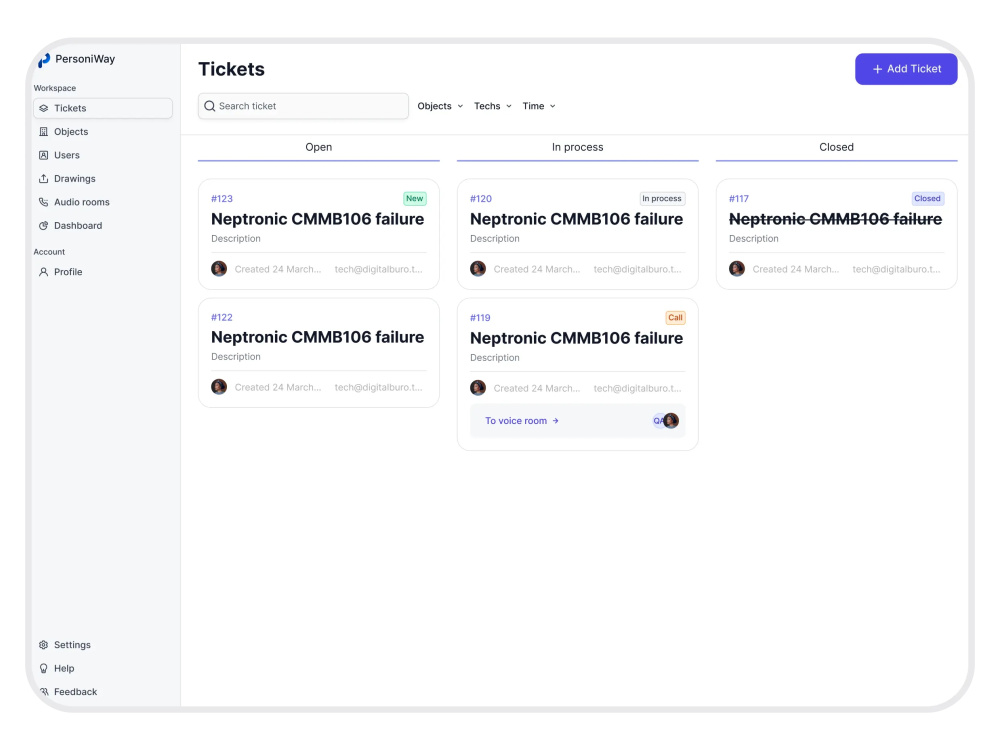1000x750 pixels.
Task: Click tech email on ticket #120
Action: 637,270
